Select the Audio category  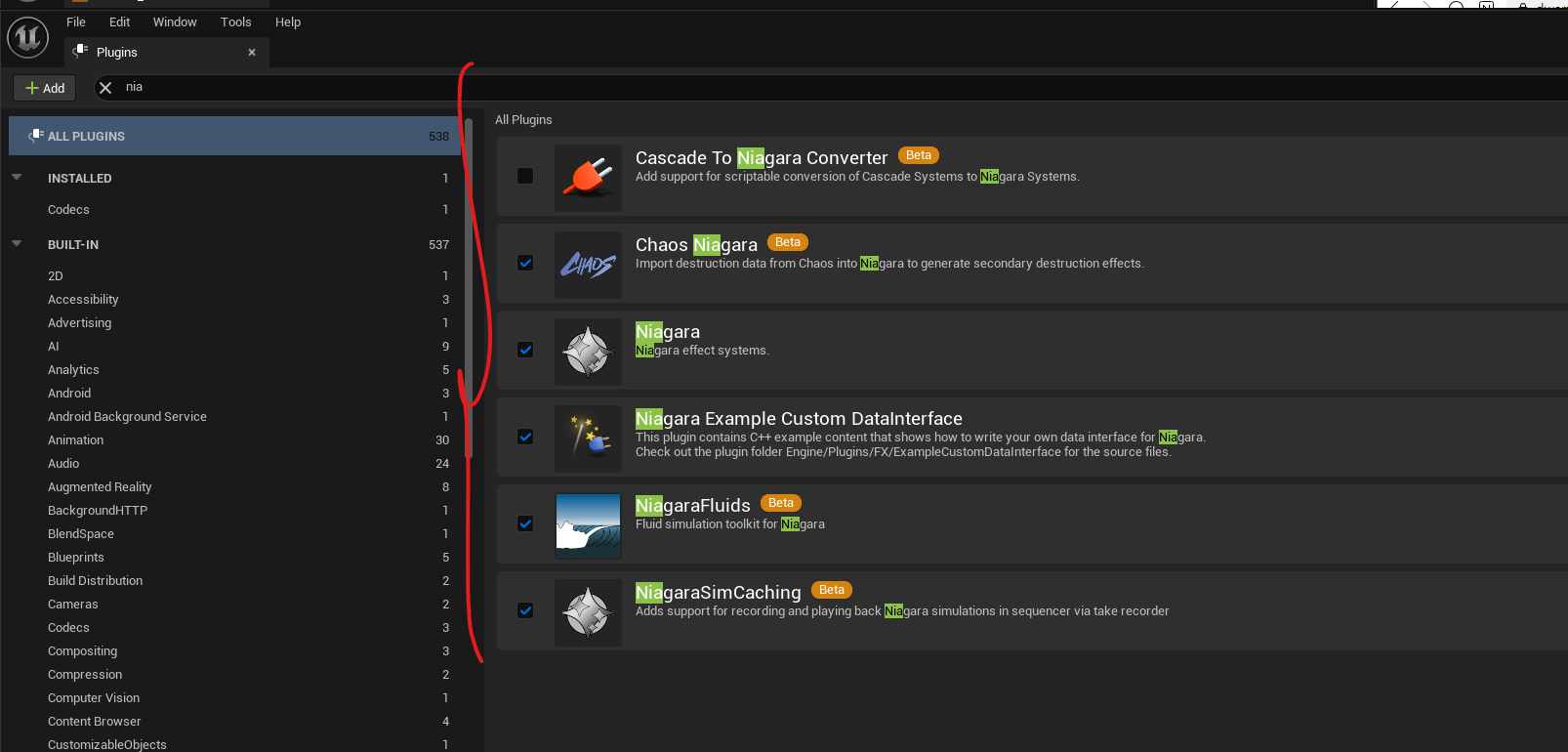point(234,463)
